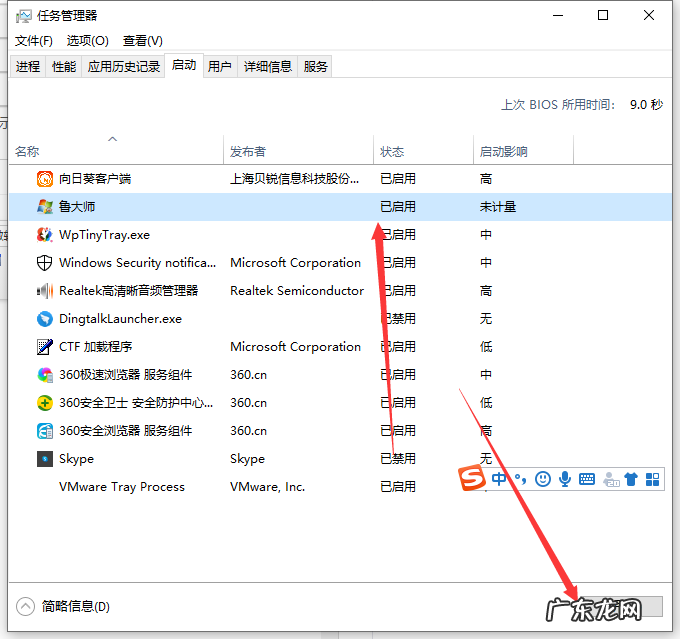680x639 pixels.
Task: Click the 360极速浏览器 icon
Action: (45, 375)
